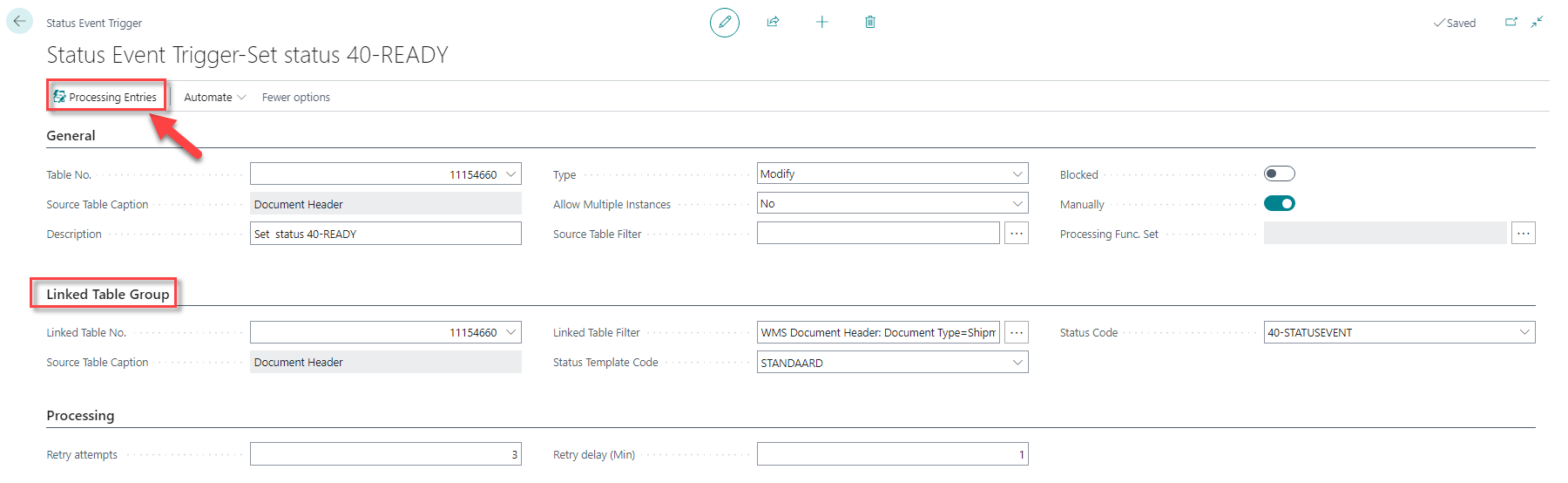Click the share icon

[x=773, y=22]
